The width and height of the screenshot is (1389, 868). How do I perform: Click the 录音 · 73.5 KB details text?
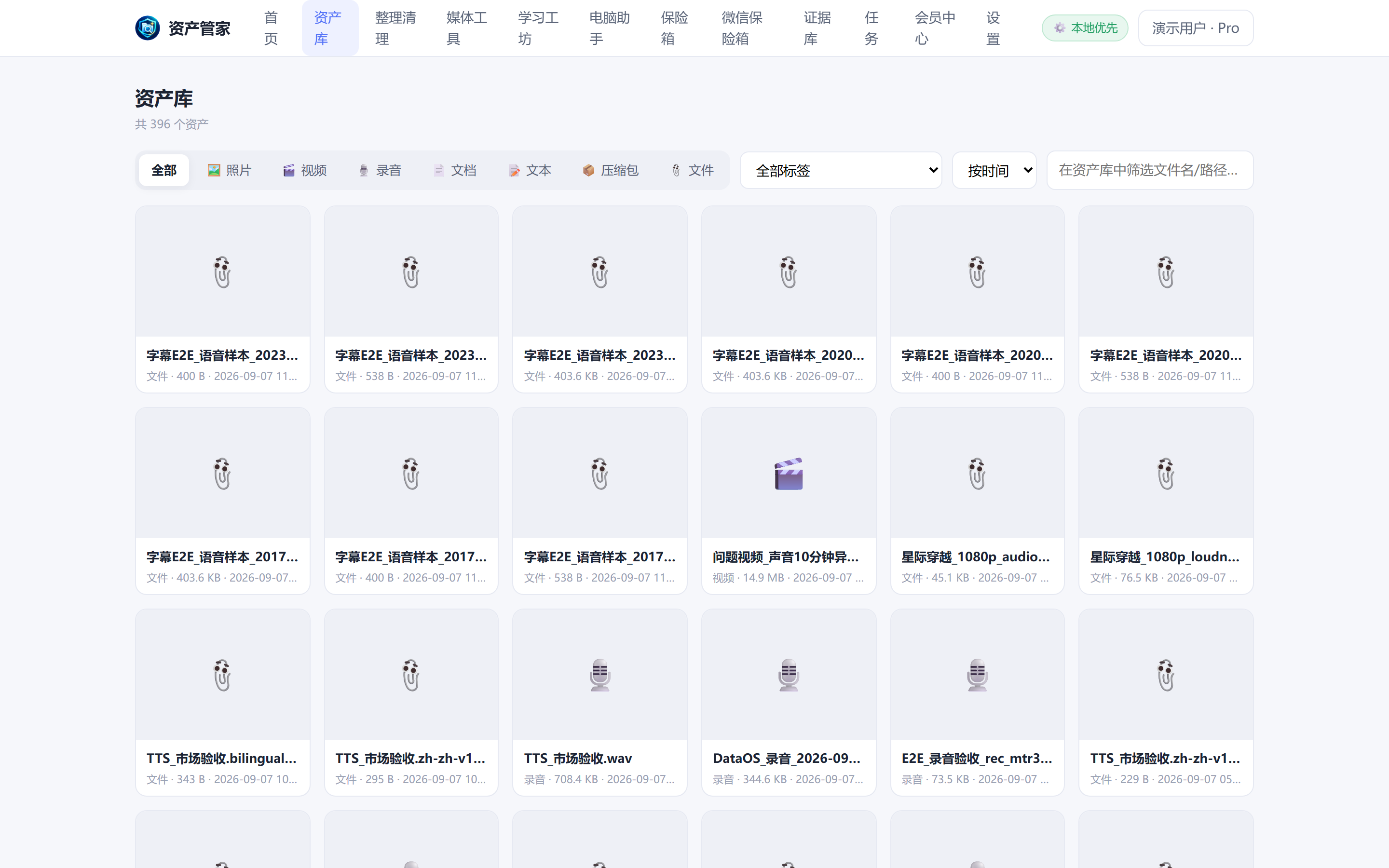pyautogui.click(x=976, y=779)
